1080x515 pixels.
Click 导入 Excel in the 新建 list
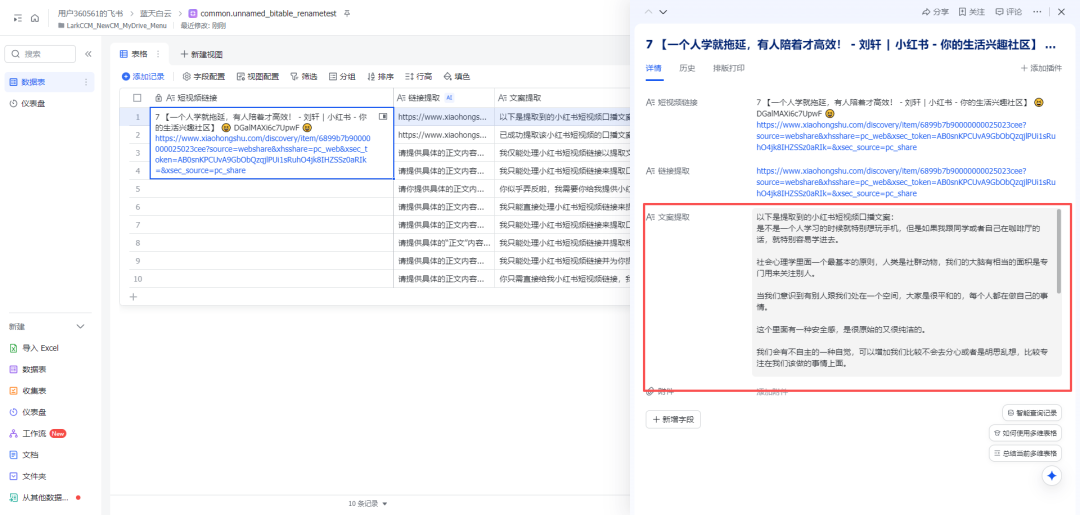tap(34, 348)
